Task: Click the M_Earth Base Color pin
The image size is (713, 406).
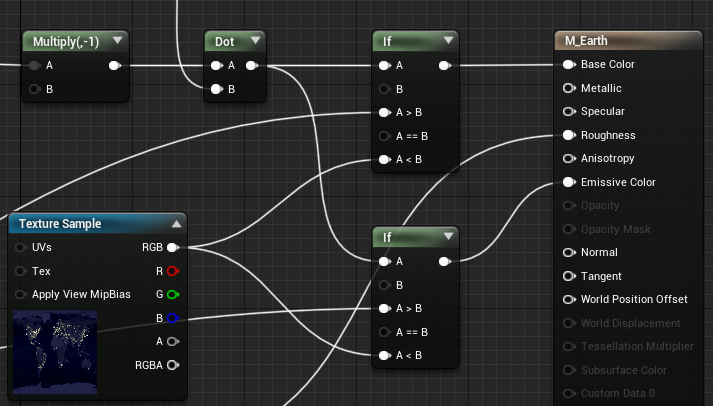Action: 569,65
